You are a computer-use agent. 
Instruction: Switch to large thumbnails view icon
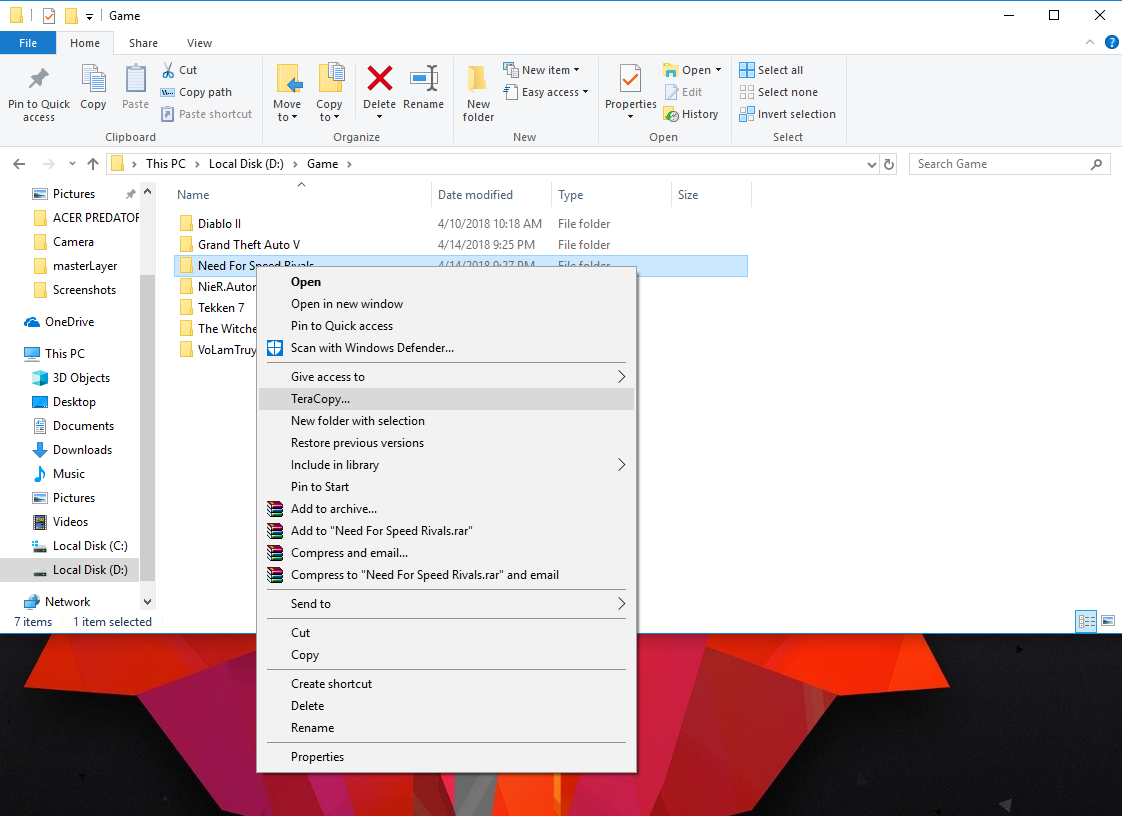click(x=1108, y=621)
